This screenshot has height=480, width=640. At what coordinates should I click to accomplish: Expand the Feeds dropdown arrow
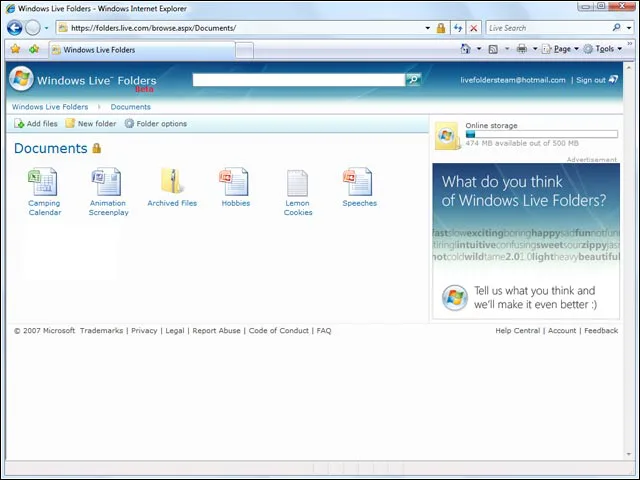click(507, 49)
